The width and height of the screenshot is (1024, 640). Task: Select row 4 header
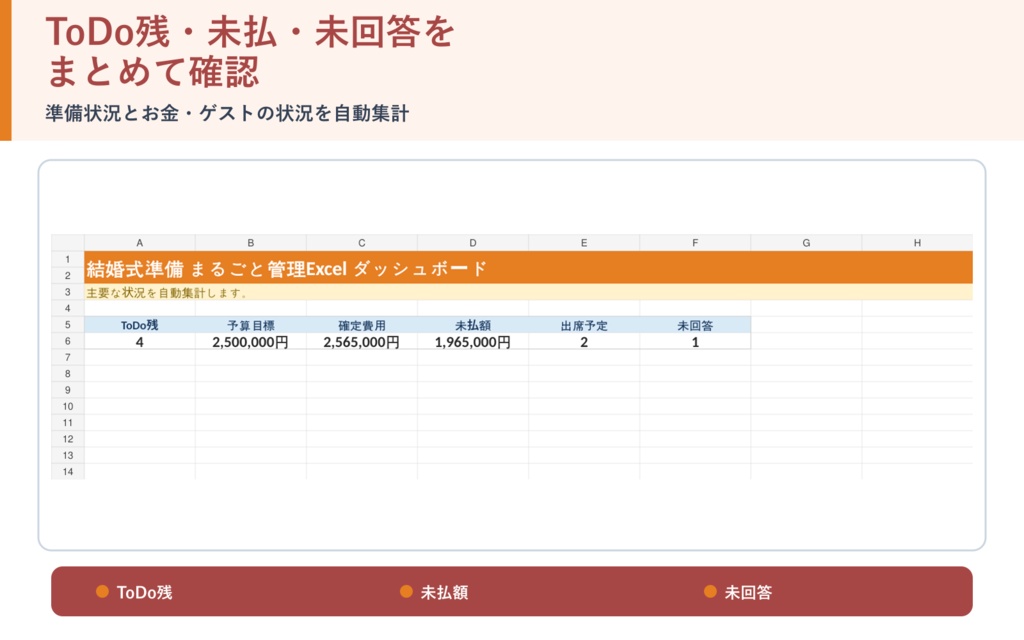click(68, 308)
